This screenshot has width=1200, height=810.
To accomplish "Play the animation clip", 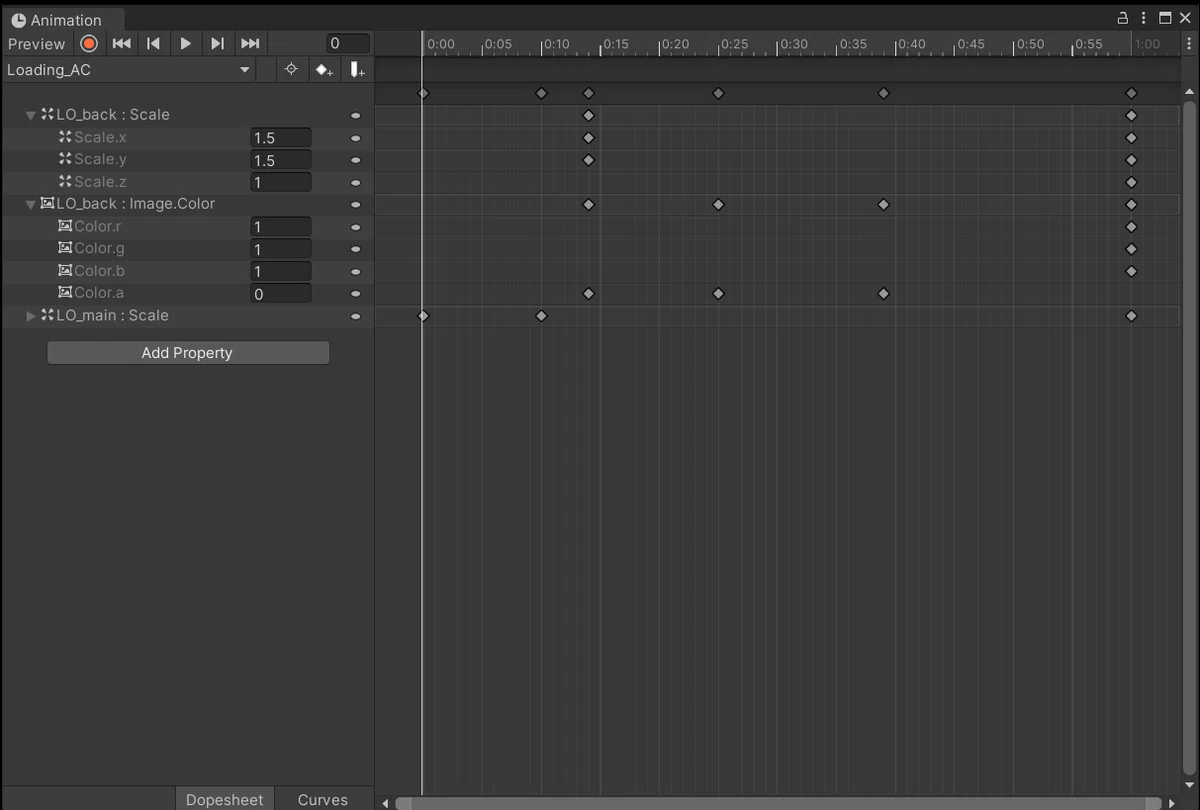I will point(185,43).
